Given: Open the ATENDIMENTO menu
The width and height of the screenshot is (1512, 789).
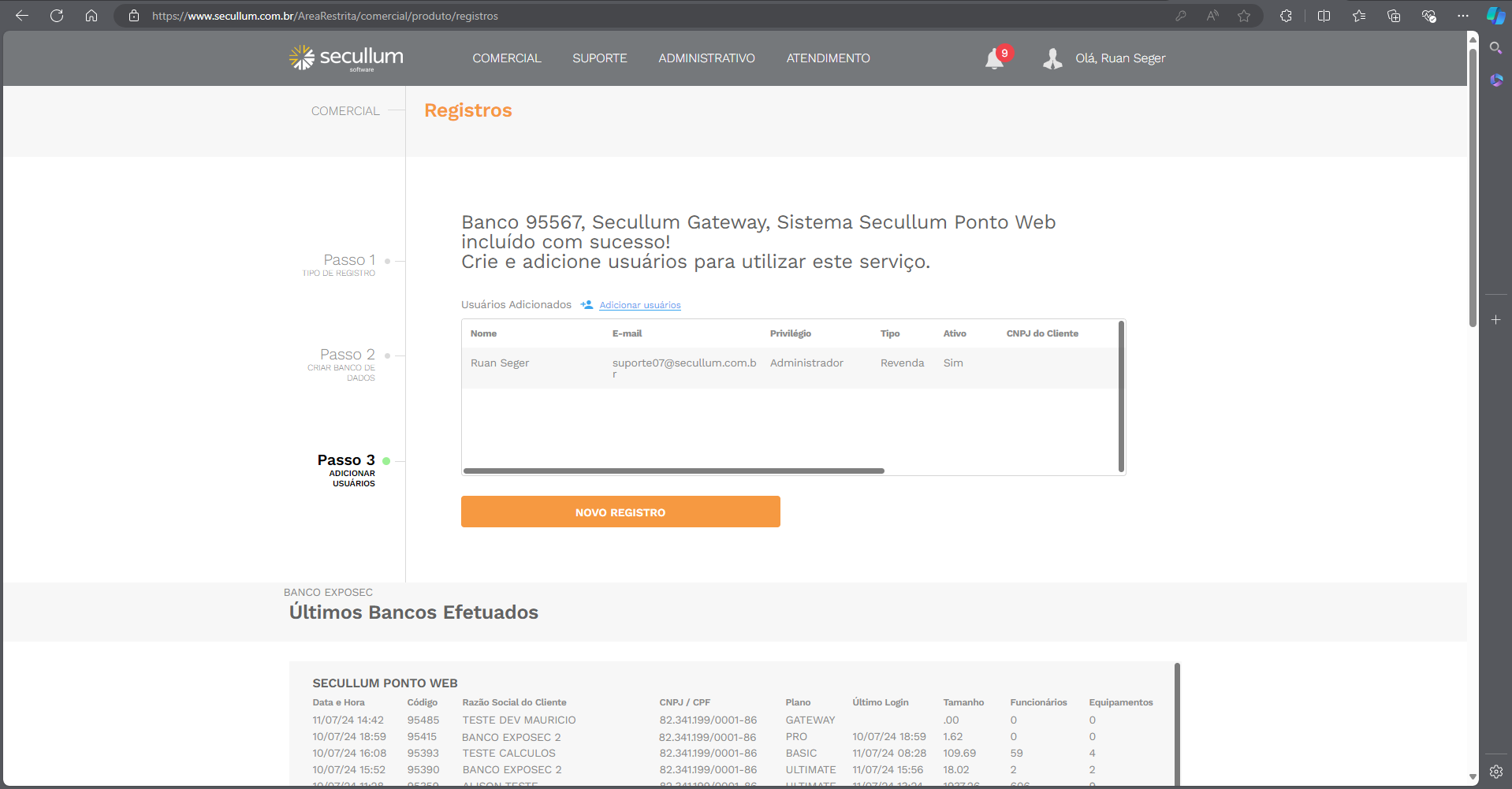Looking at the screenshot, I should click(828, 58).
